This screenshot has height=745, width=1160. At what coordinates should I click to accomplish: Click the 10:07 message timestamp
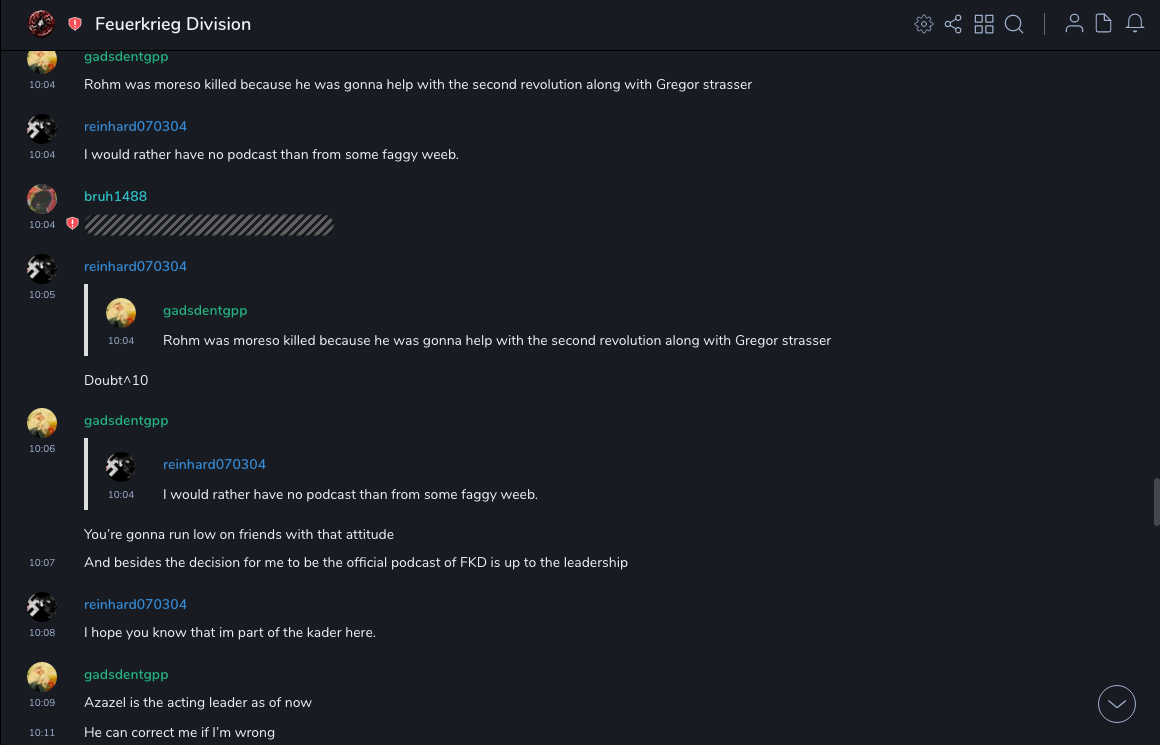pos(42,563)
